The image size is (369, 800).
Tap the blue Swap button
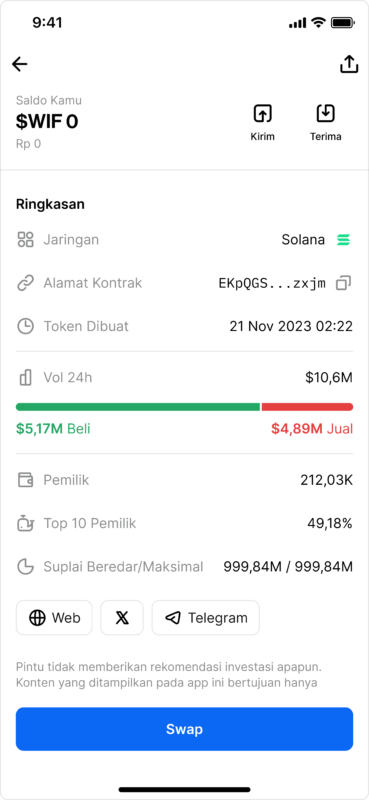point(184,729)
